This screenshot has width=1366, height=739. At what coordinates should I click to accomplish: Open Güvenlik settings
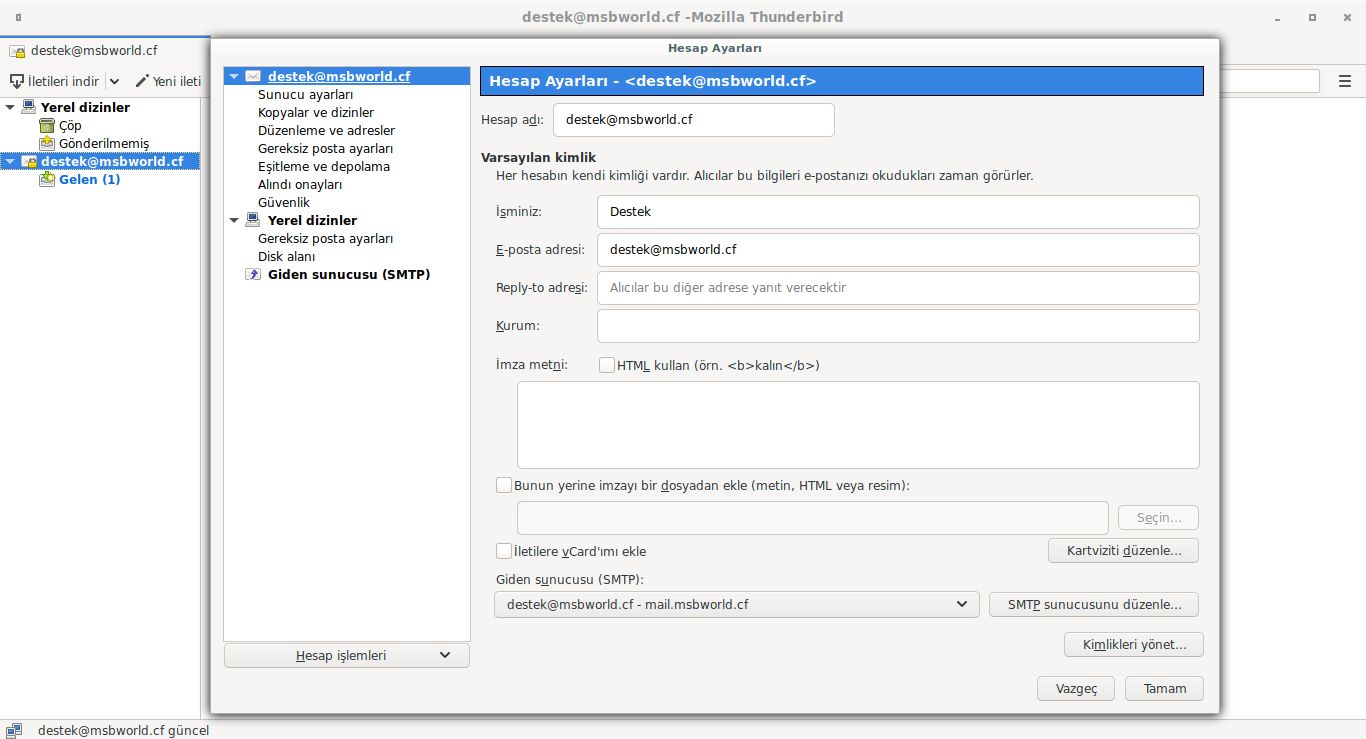[284, 202]
